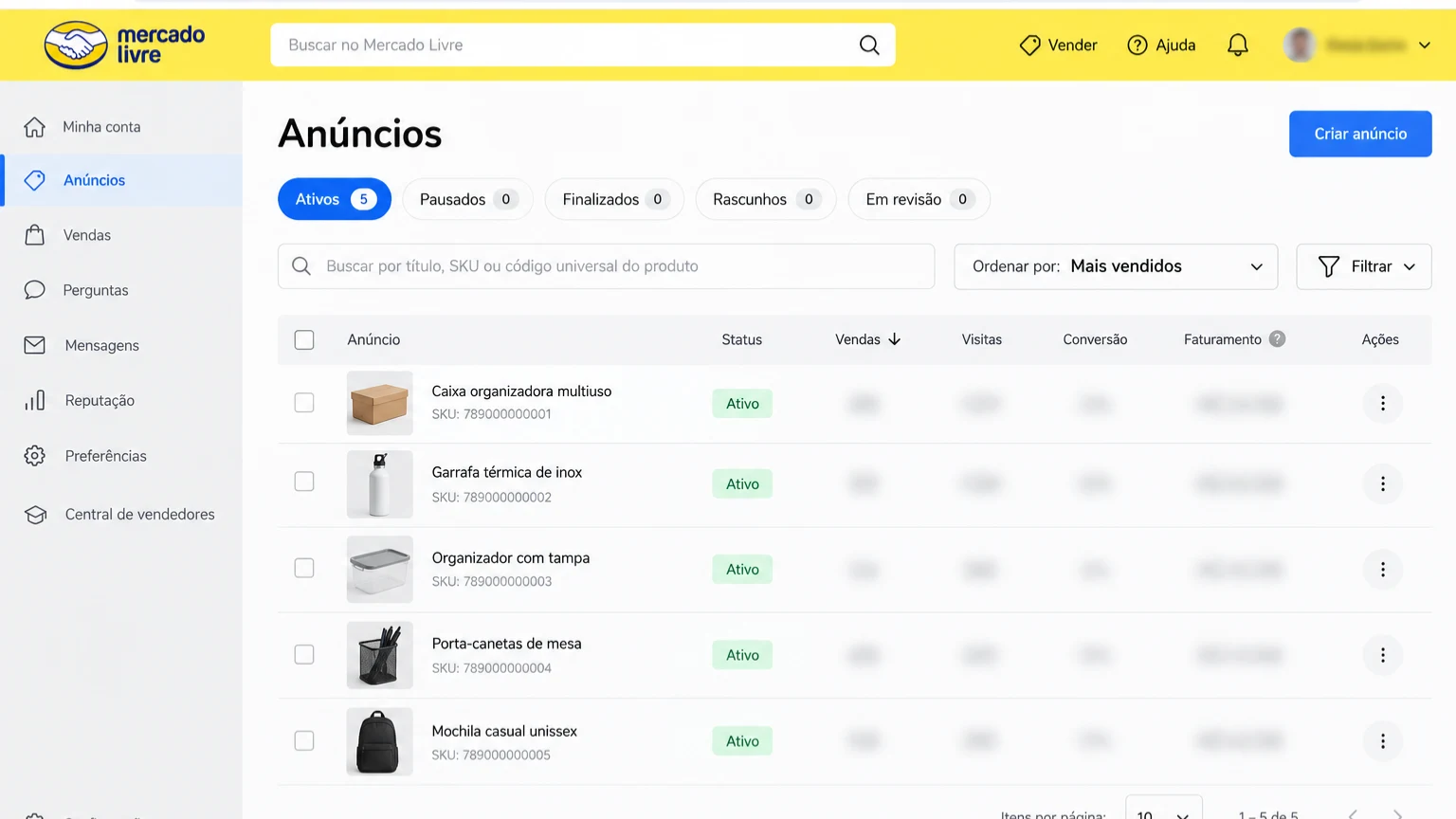Click the Organizador com tampa thumbnail
The height and width of the screenshot is (819, 1456).
(379, 569)
